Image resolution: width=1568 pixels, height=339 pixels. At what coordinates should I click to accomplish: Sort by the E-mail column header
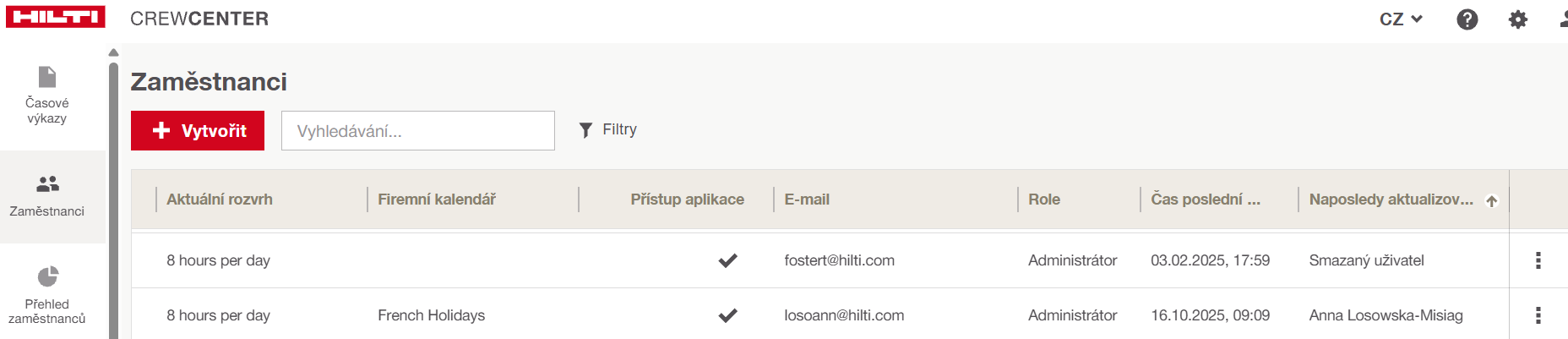(x=807, y=200)
